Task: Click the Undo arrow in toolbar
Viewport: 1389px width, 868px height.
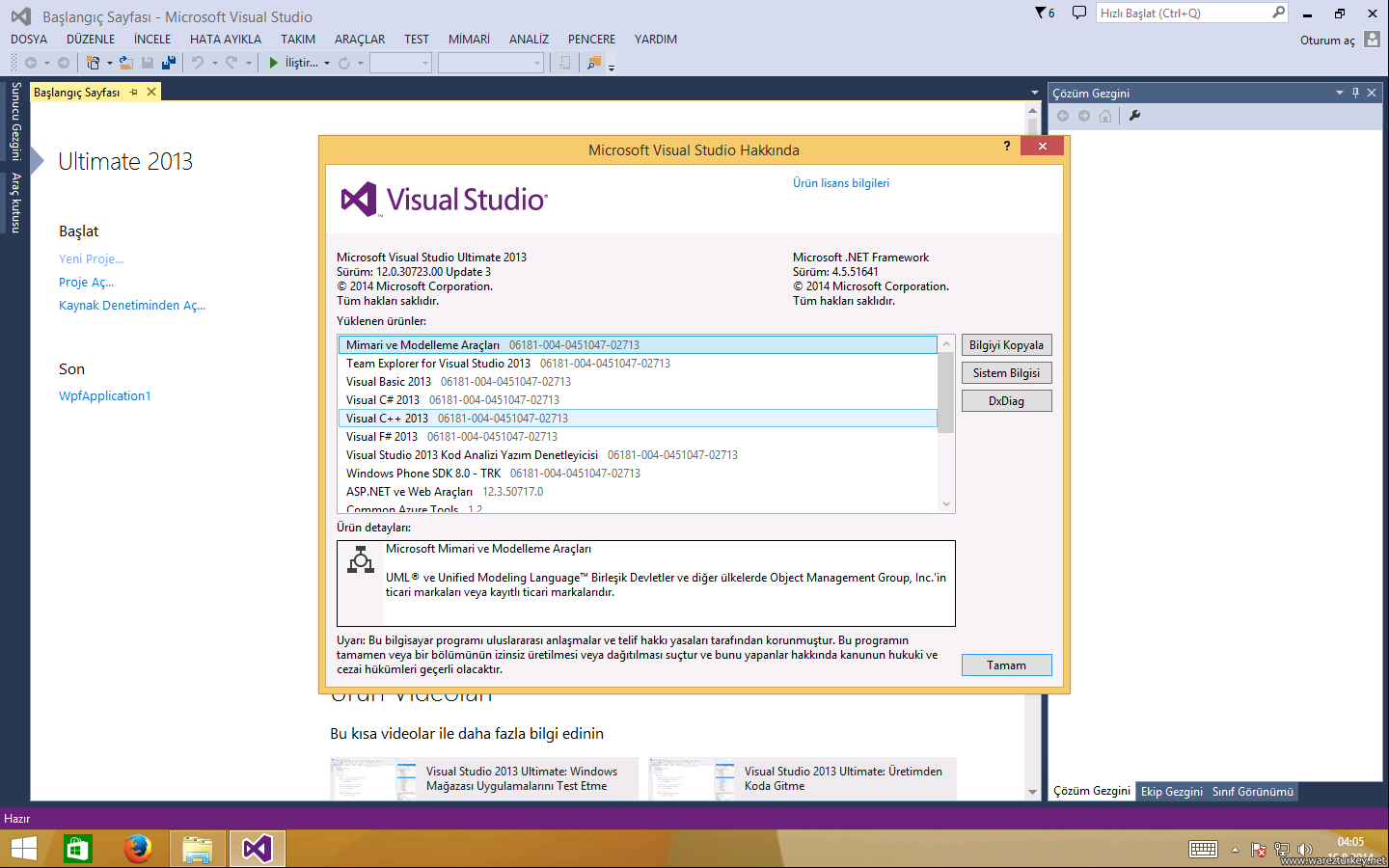Action: [x=197, y=63]
